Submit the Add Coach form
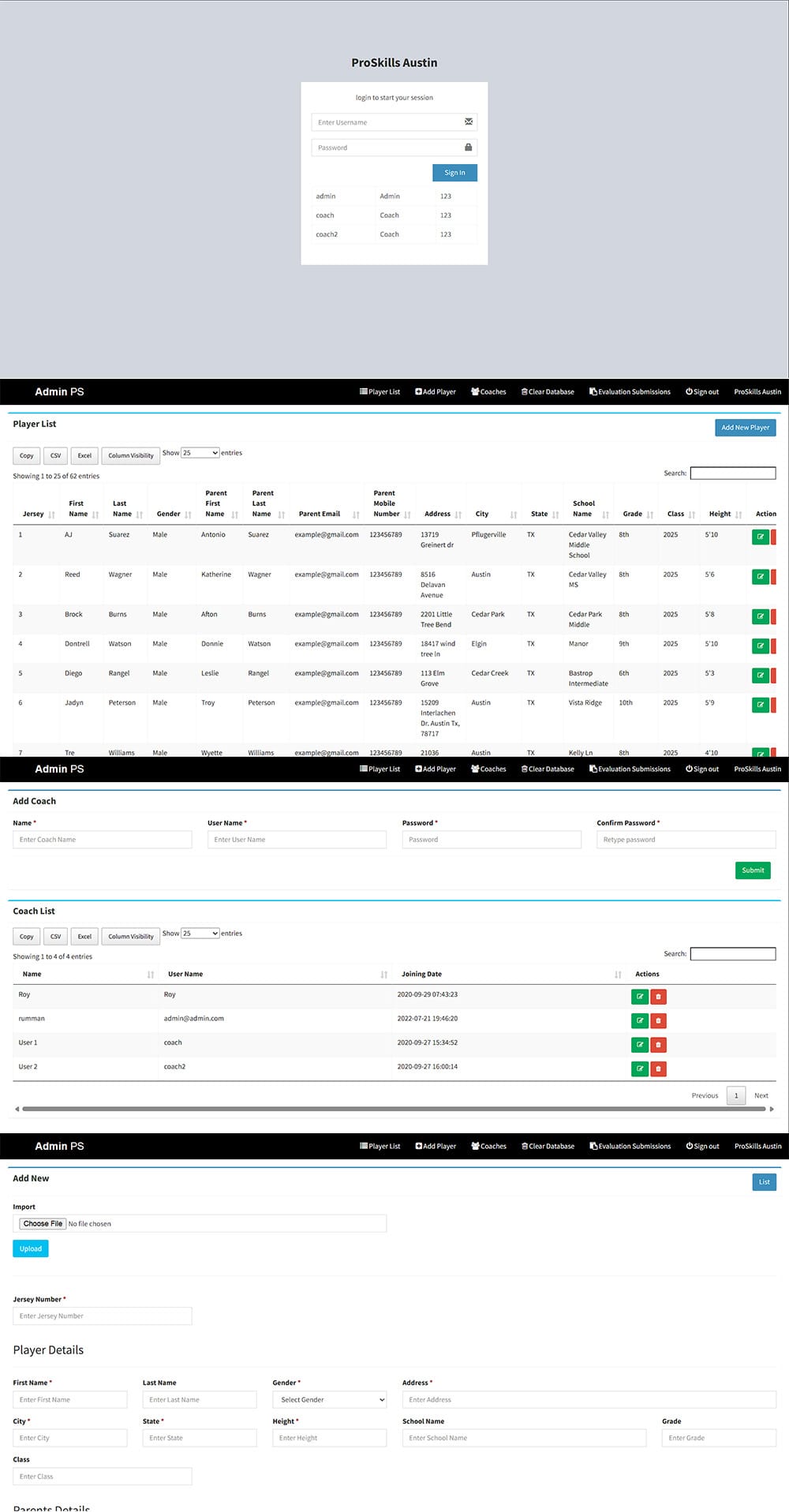789x1512 pixels. 752,870
